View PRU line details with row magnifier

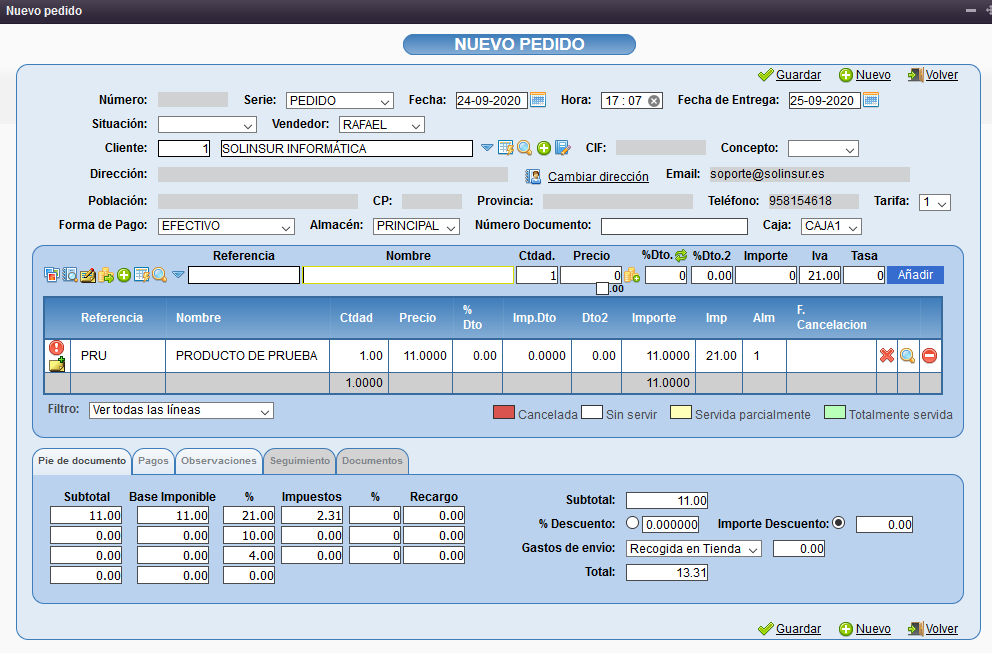pyautogui.click(x=907, y=356)
